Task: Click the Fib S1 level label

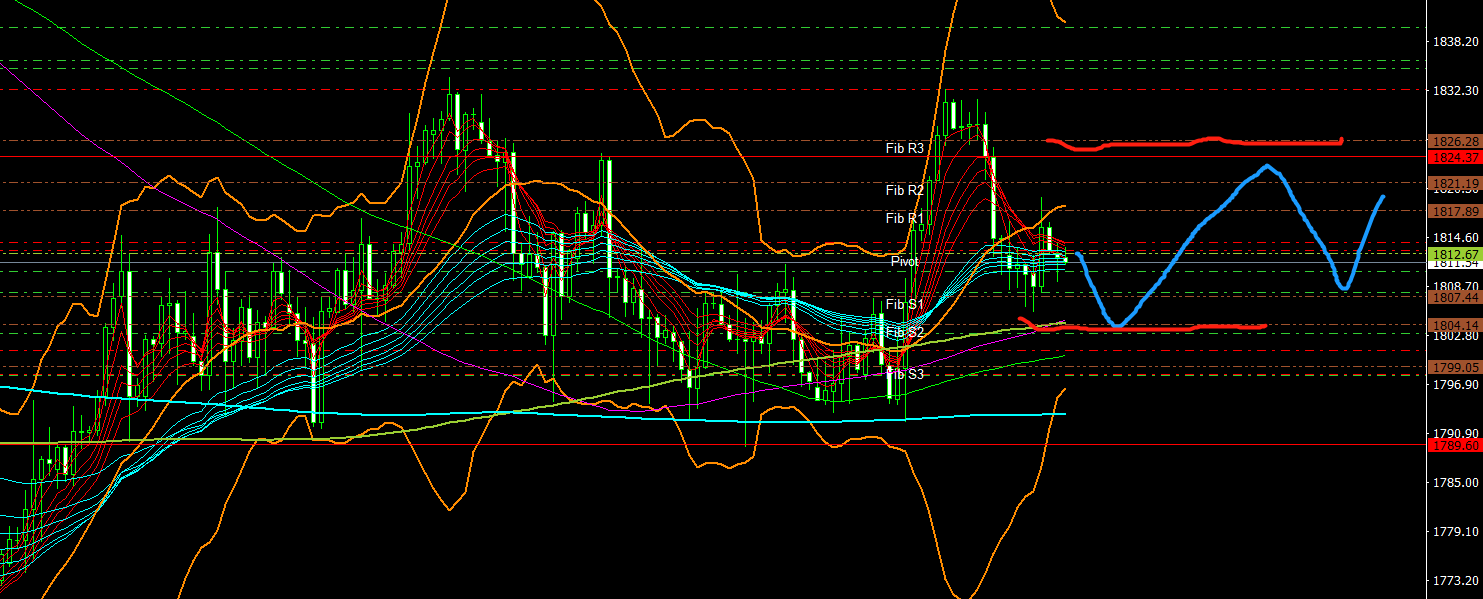Action: point(905,304)
